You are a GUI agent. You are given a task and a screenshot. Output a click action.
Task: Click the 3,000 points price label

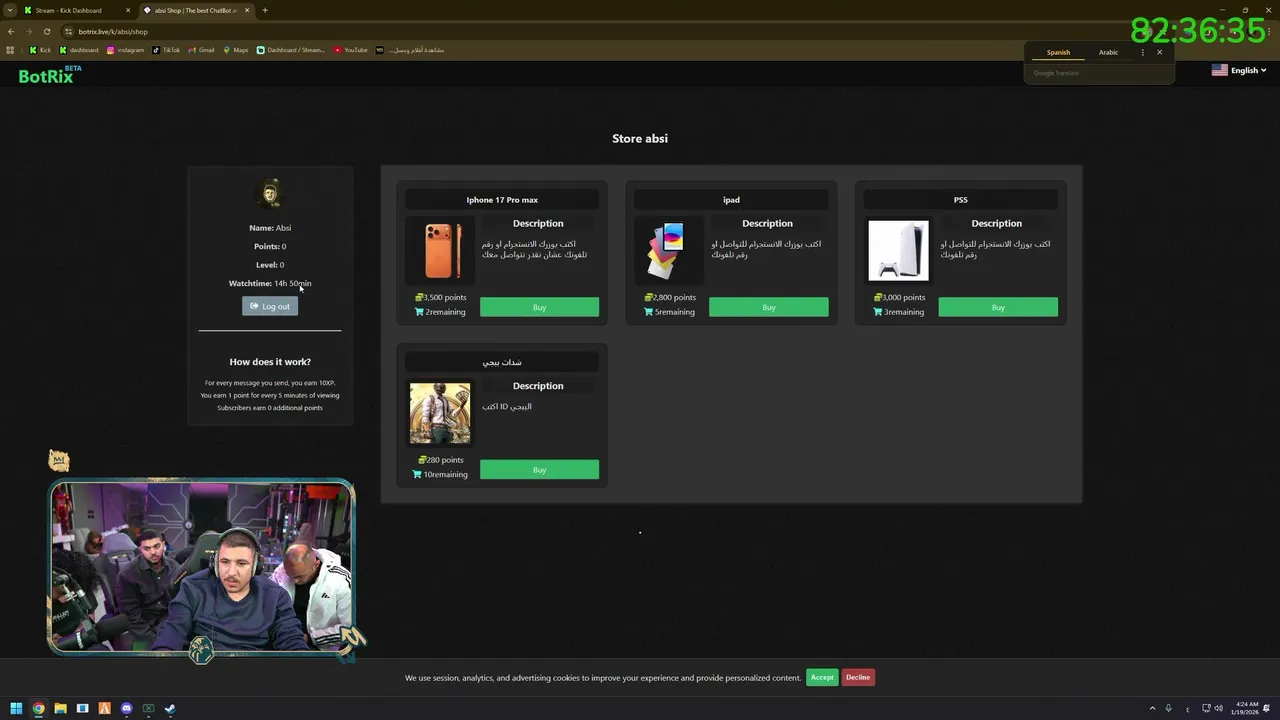tap(900, 297)
